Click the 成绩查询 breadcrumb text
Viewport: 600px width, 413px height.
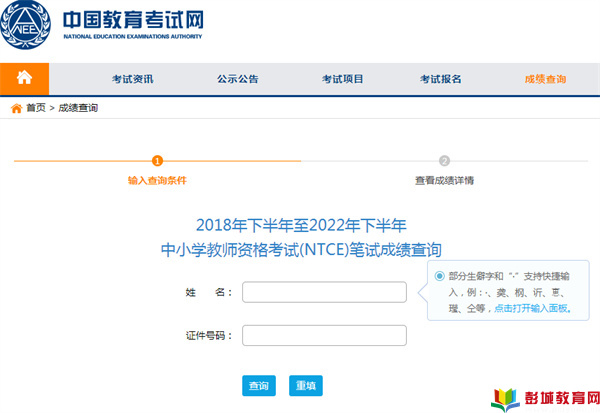tap(78, 108)
